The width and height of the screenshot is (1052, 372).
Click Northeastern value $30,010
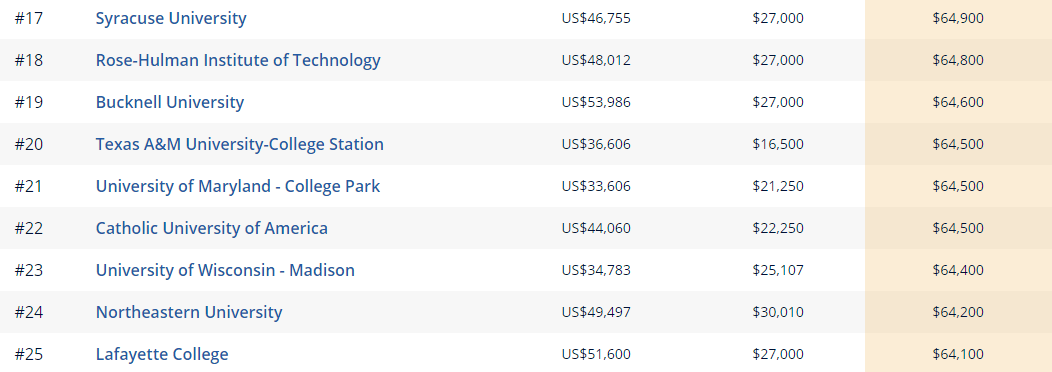point(778,312)
